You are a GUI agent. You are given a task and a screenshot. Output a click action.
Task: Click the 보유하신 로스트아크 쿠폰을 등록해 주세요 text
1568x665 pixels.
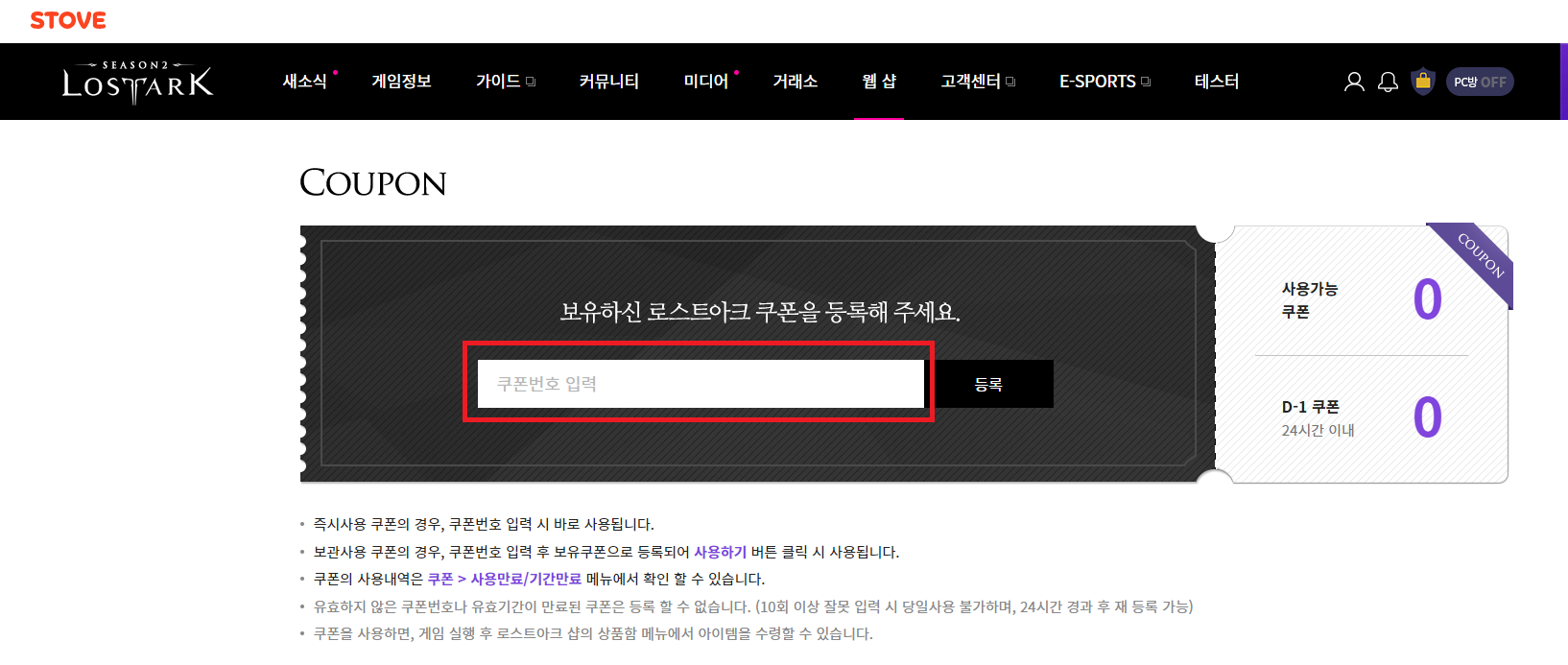(x=760, y=311)
